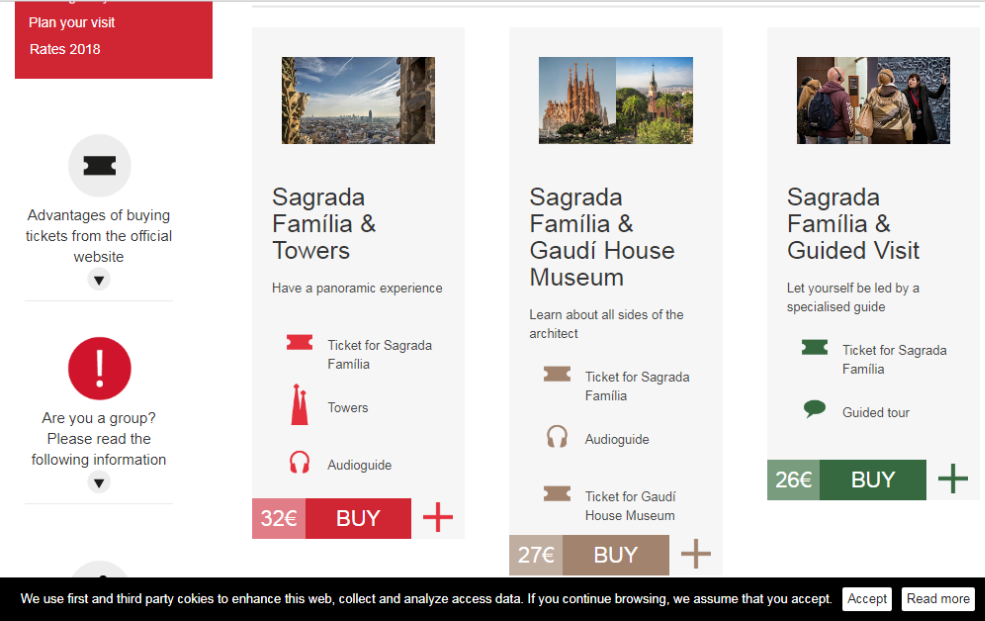Open the Towers panoramic city view thumbnail

358,100
